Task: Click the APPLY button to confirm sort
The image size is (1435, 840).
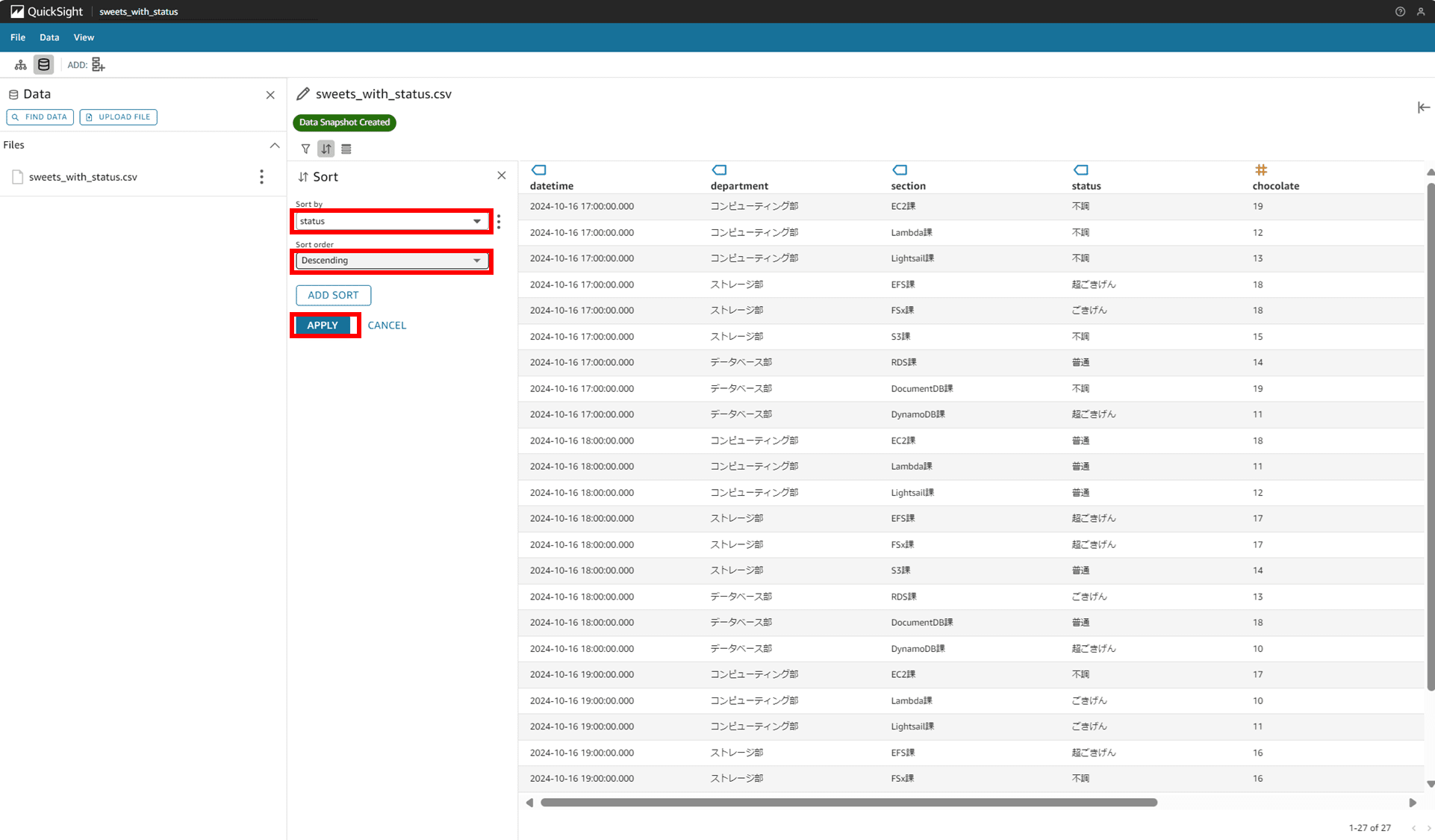Action: tap(322, 325)
